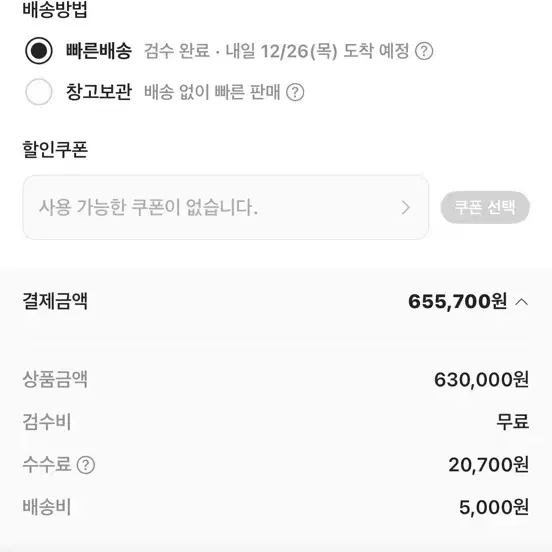Click the 결제금액 section header
This screenshot has height=552, width=552.
click(55, 301)
